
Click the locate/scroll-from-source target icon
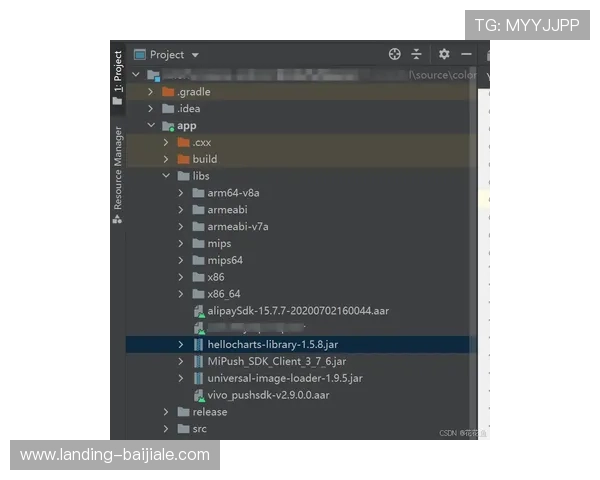pos(395,54)
